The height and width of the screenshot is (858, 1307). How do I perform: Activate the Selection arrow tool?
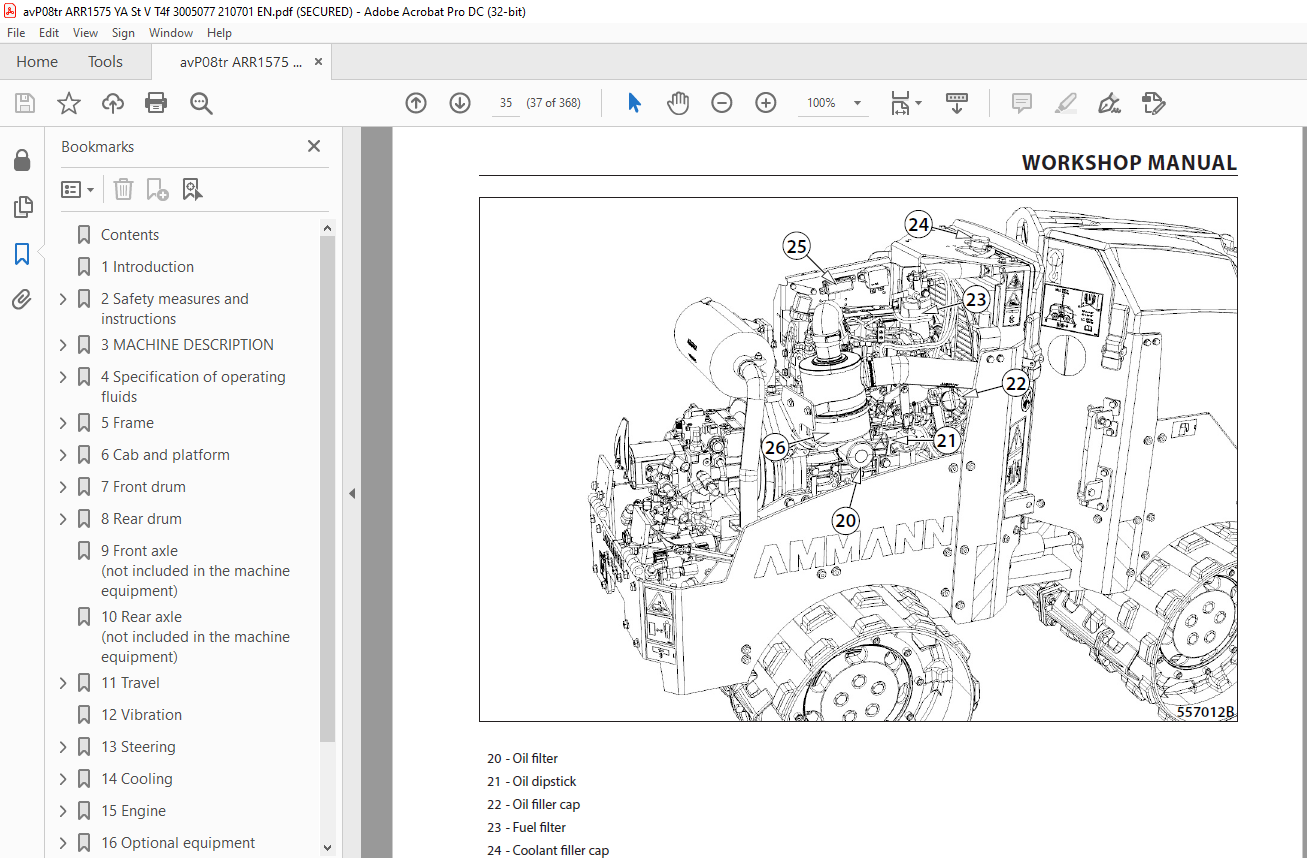[634, 103]
